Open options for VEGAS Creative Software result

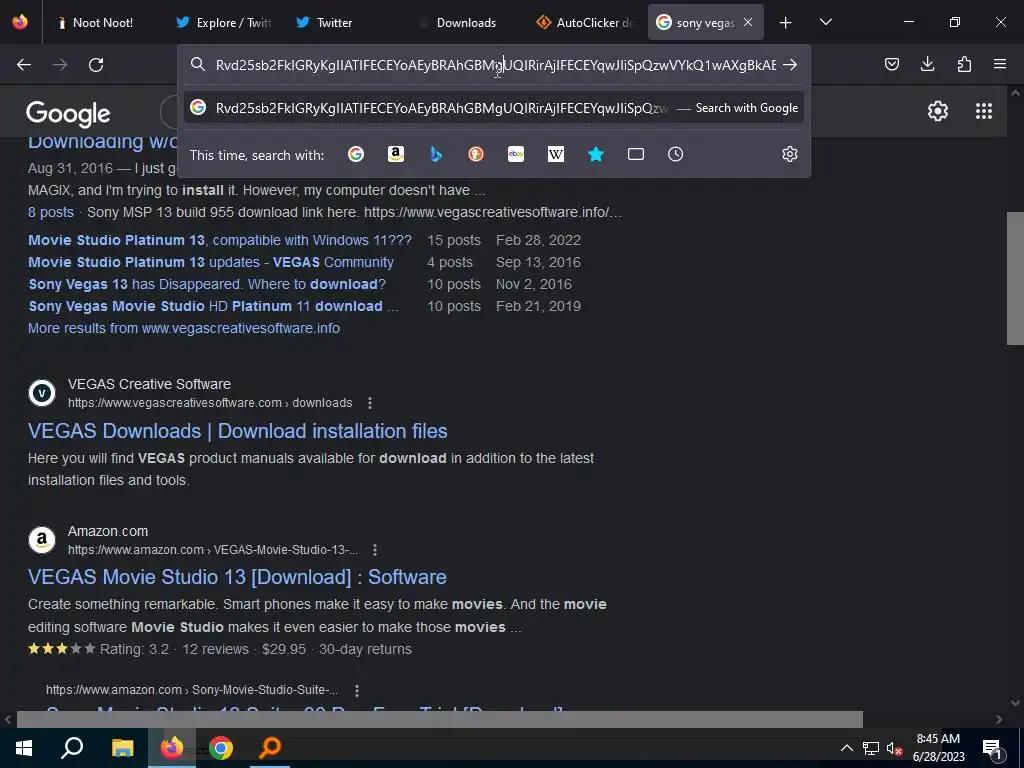click(370, 403)
